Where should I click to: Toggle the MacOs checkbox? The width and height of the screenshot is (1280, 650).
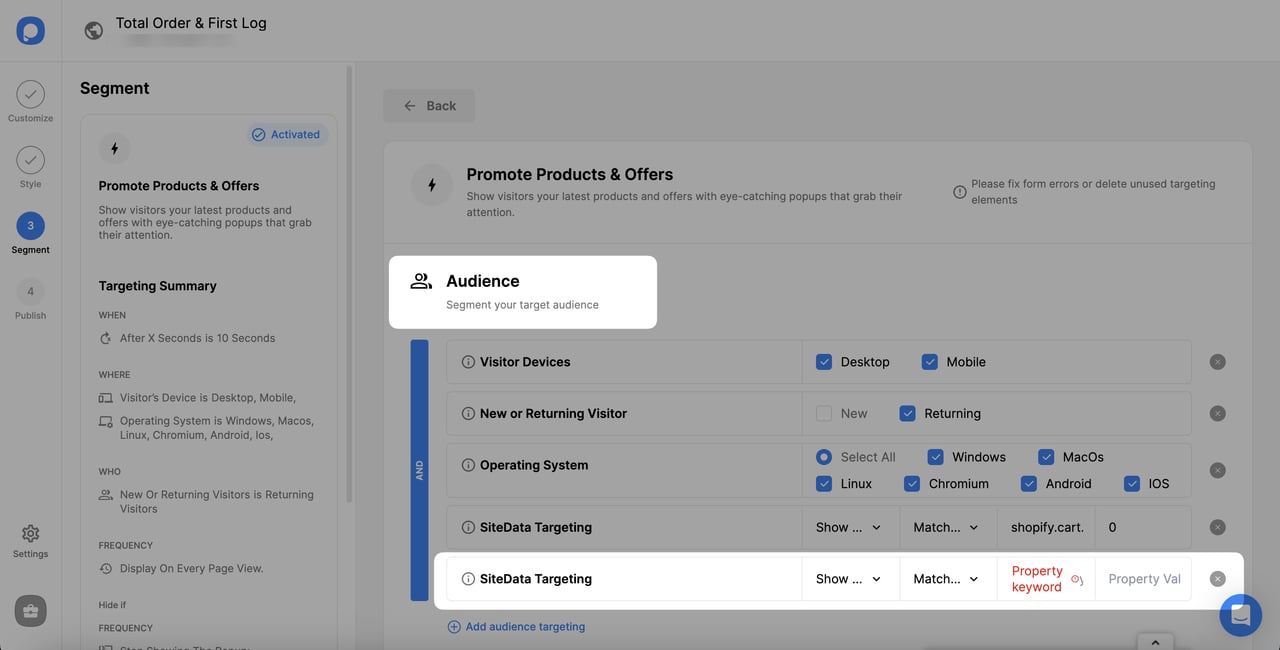[1046, 457]
